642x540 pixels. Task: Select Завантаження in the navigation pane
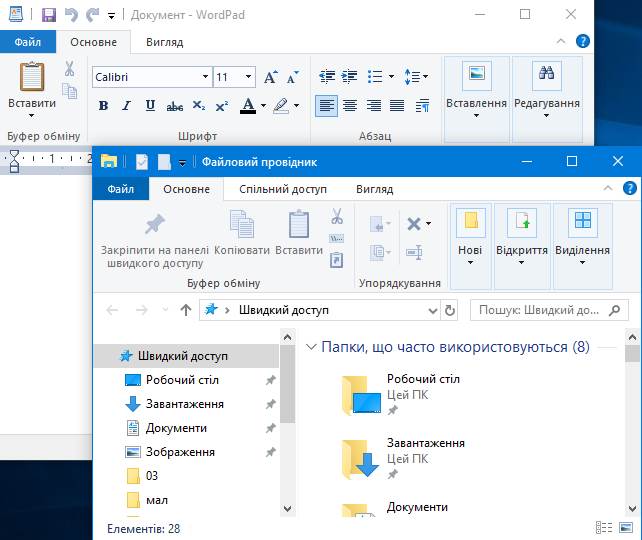(186, 404)
